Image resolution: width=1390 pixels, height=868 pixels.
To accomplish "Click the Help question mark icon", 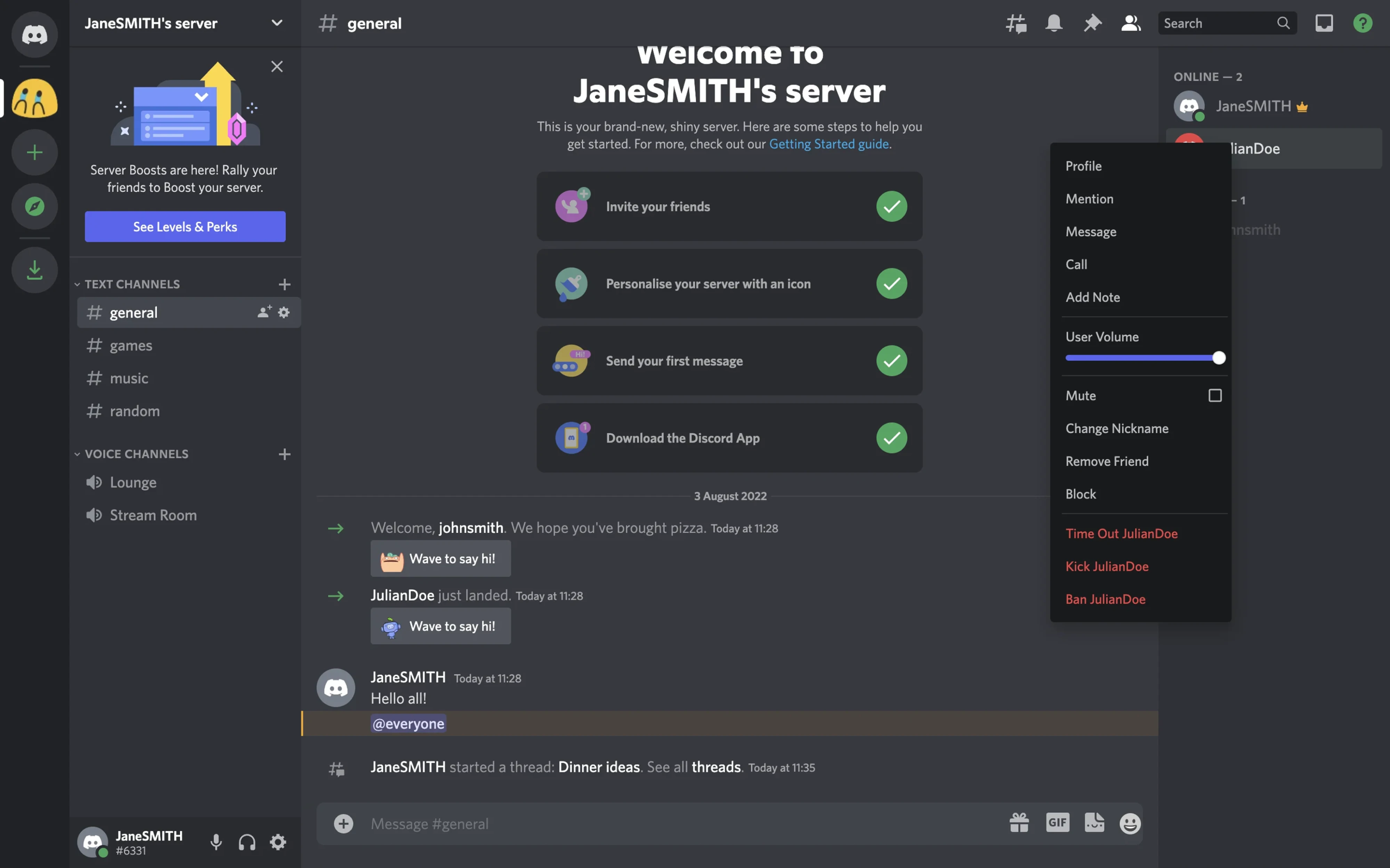I will [1363, 24].
